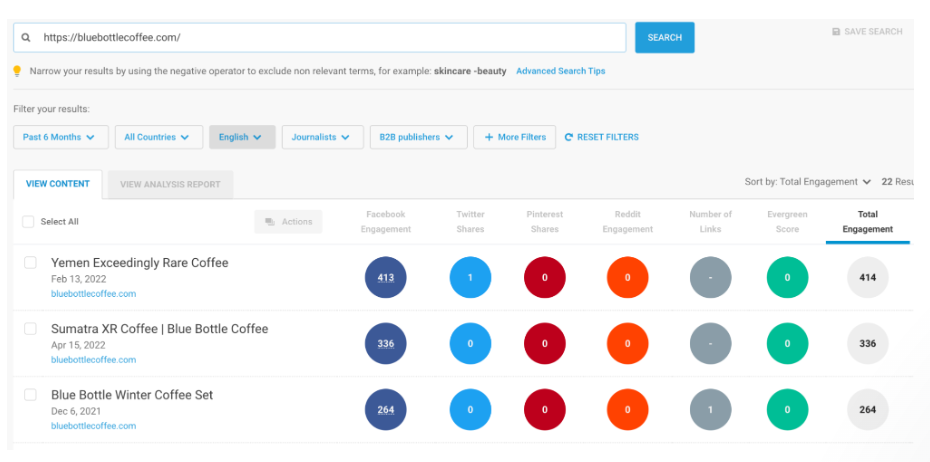Click Evergreen Score bubble in Yemen row
Viewport: 930px width, 462px height.
787,277
